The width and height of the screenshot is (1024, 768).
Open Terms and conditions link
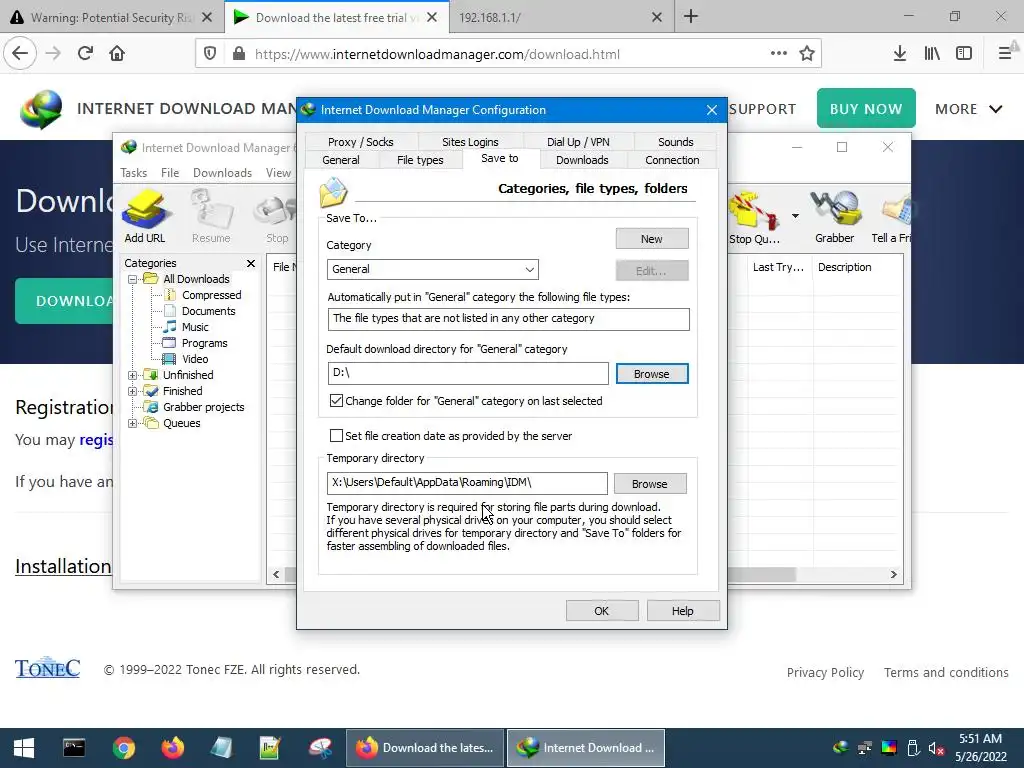[x=946, y=673]
